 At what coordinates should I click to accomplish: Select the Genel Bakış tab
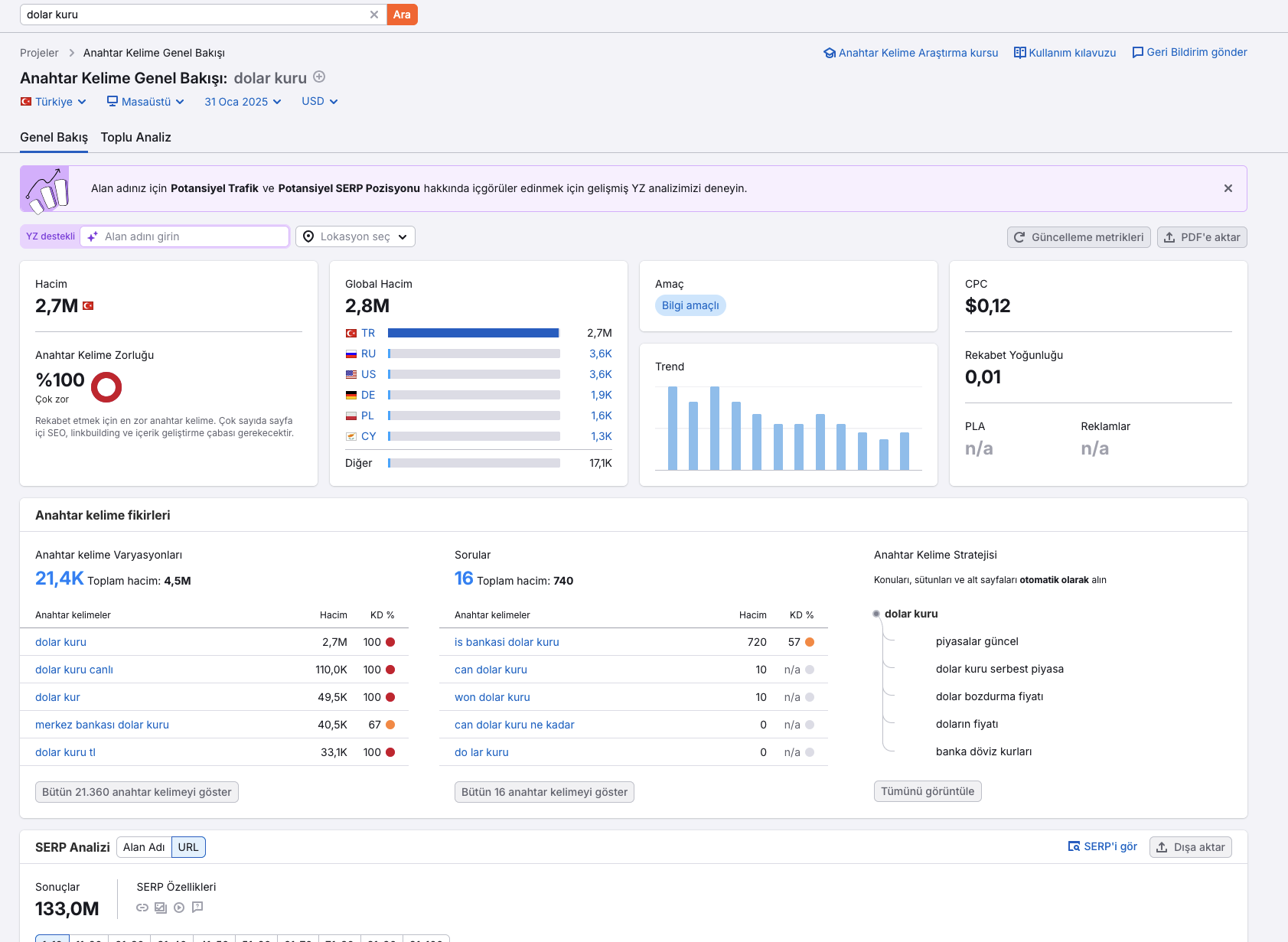point(54,137)
